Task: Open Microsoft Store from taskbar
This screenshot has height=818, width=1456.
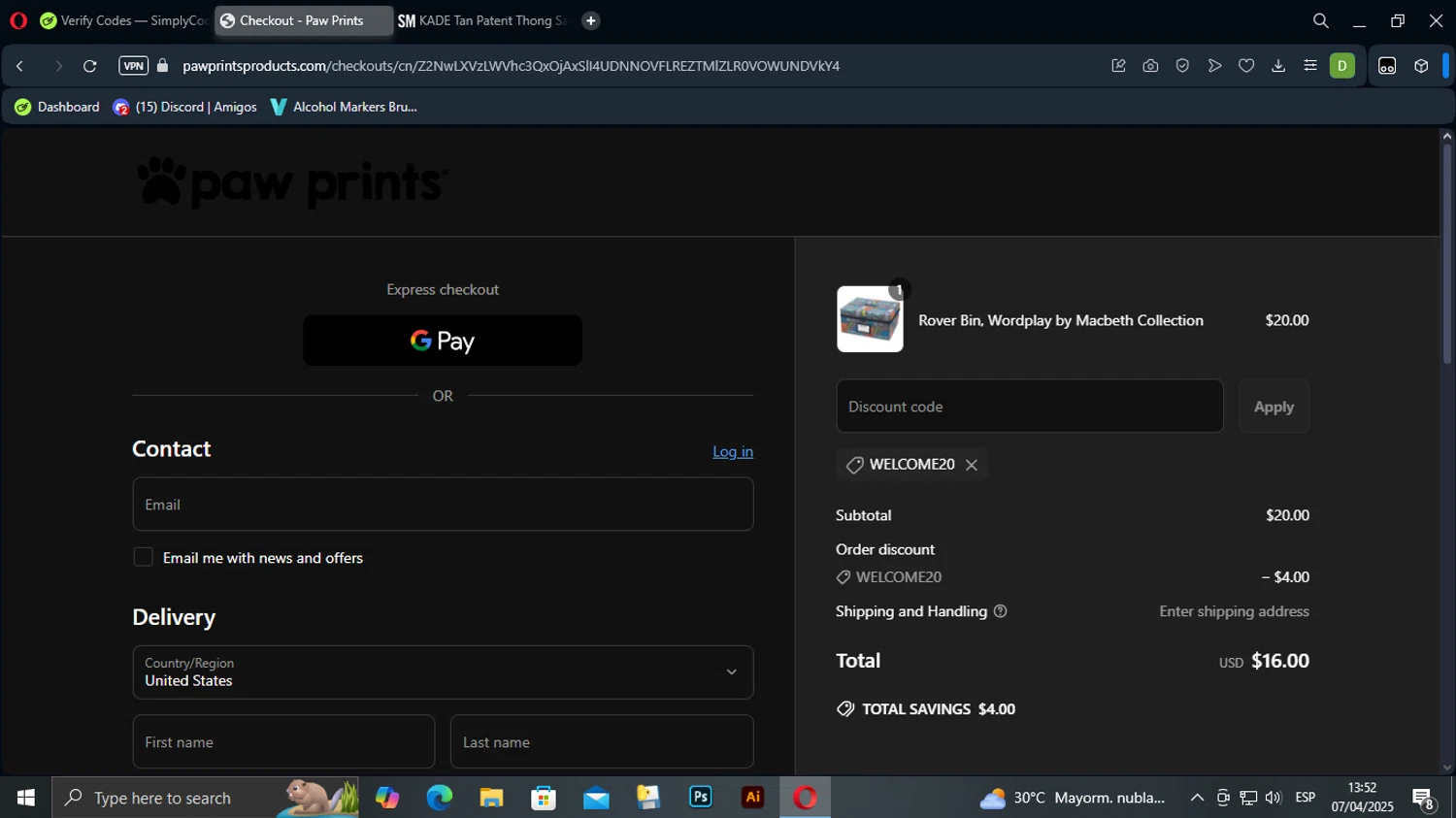Action: point(544,798)
